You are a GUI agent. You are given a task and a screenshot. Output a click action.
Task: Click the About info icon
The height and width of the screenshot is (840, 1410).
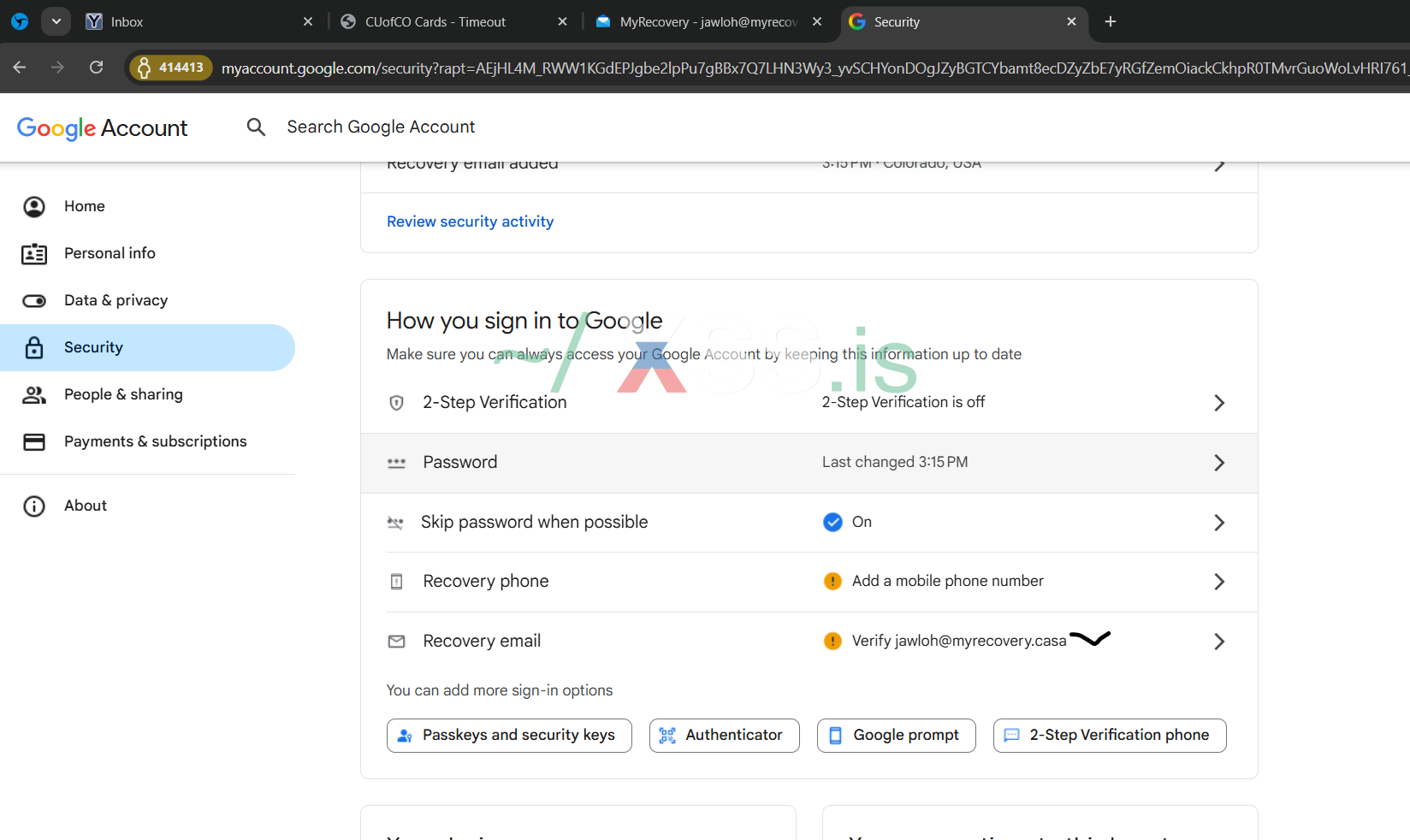click(34, 506)
